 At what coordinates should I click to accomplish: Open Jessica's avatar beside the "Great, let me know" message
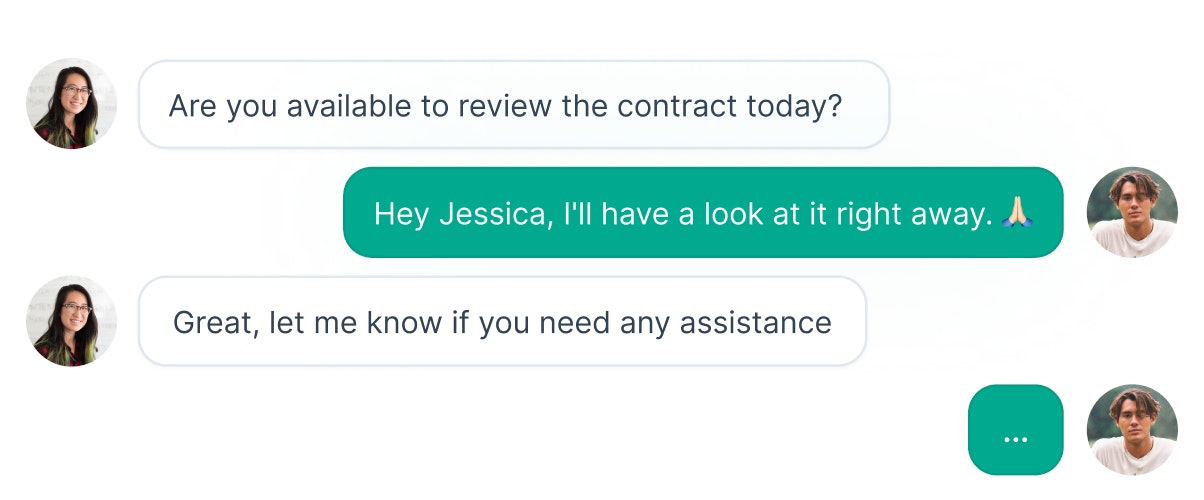tap(71, 322)
